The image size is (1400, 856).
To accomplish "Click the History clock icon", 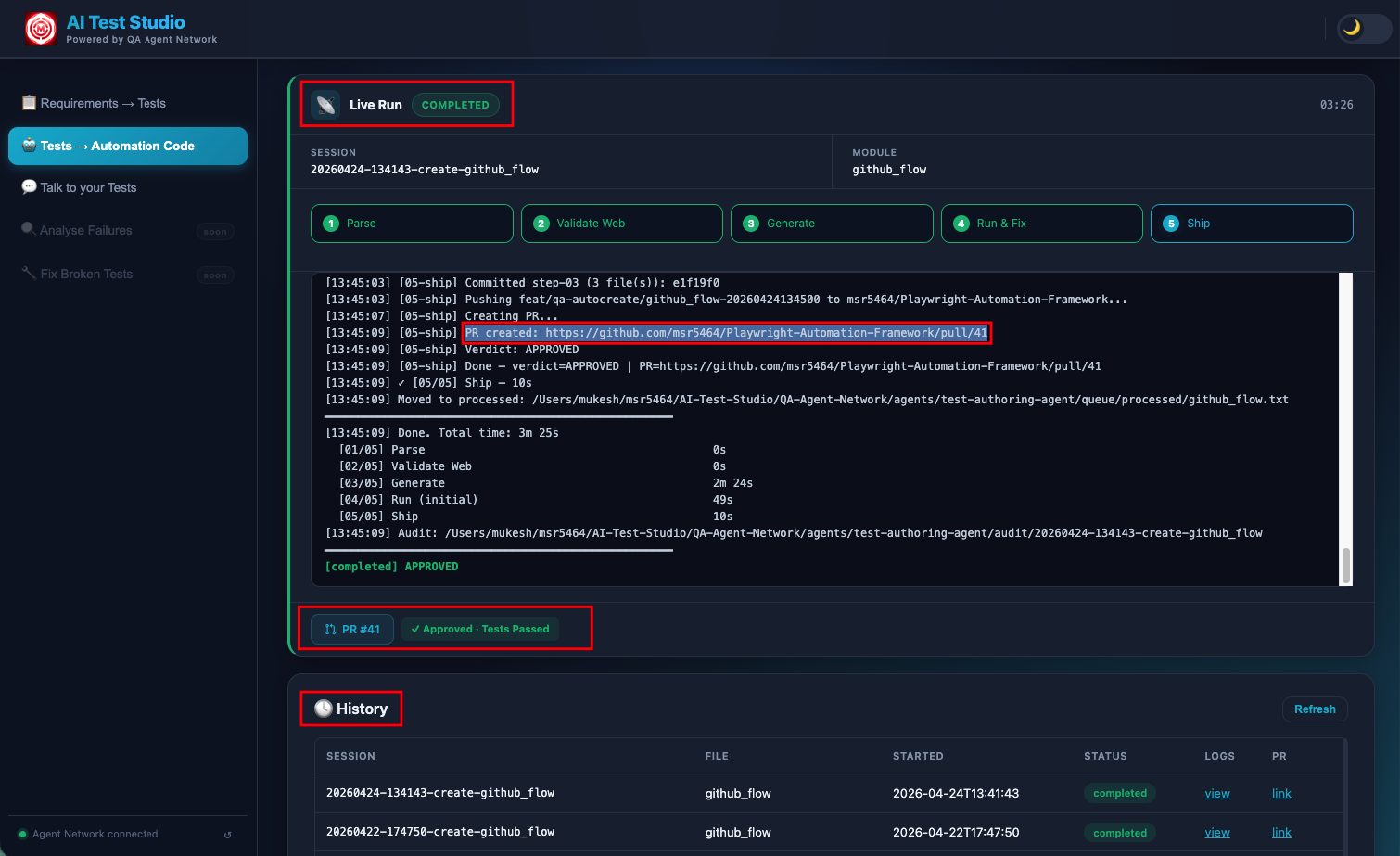I will point(323,709).
